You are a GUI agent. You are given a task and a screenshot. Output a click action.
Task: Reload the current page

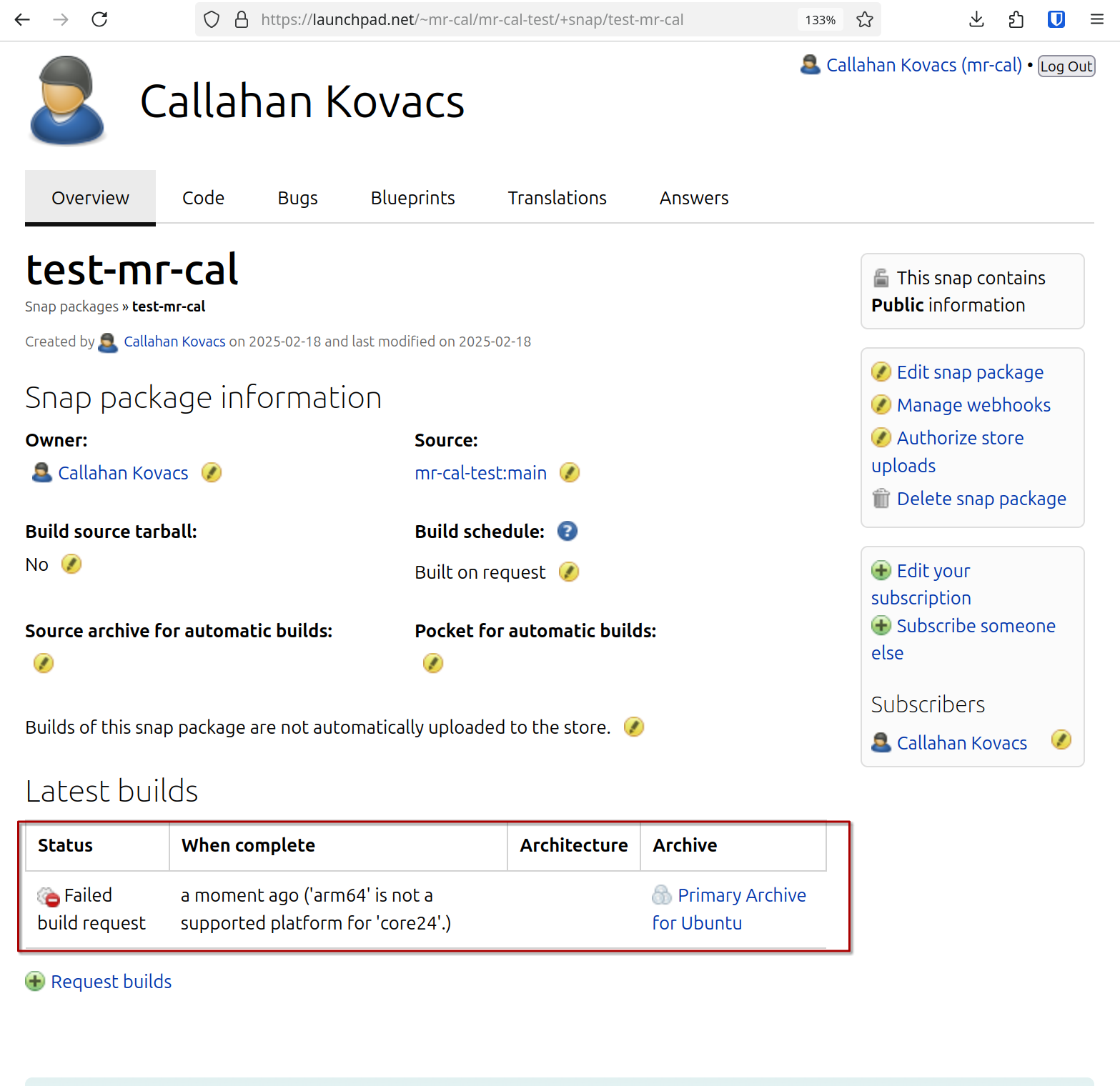point(99,20)
